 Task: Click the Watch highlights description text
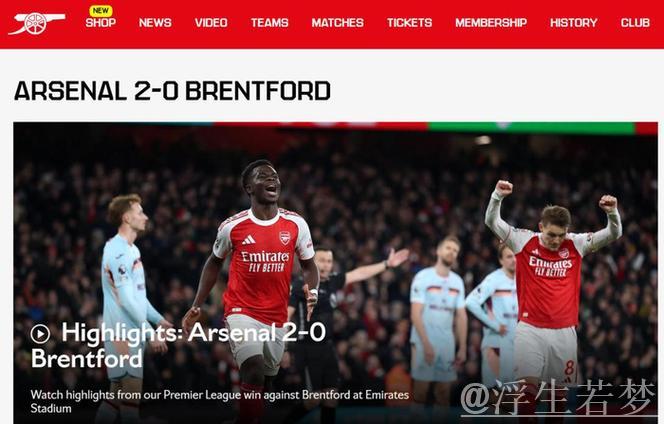(219, 402)
